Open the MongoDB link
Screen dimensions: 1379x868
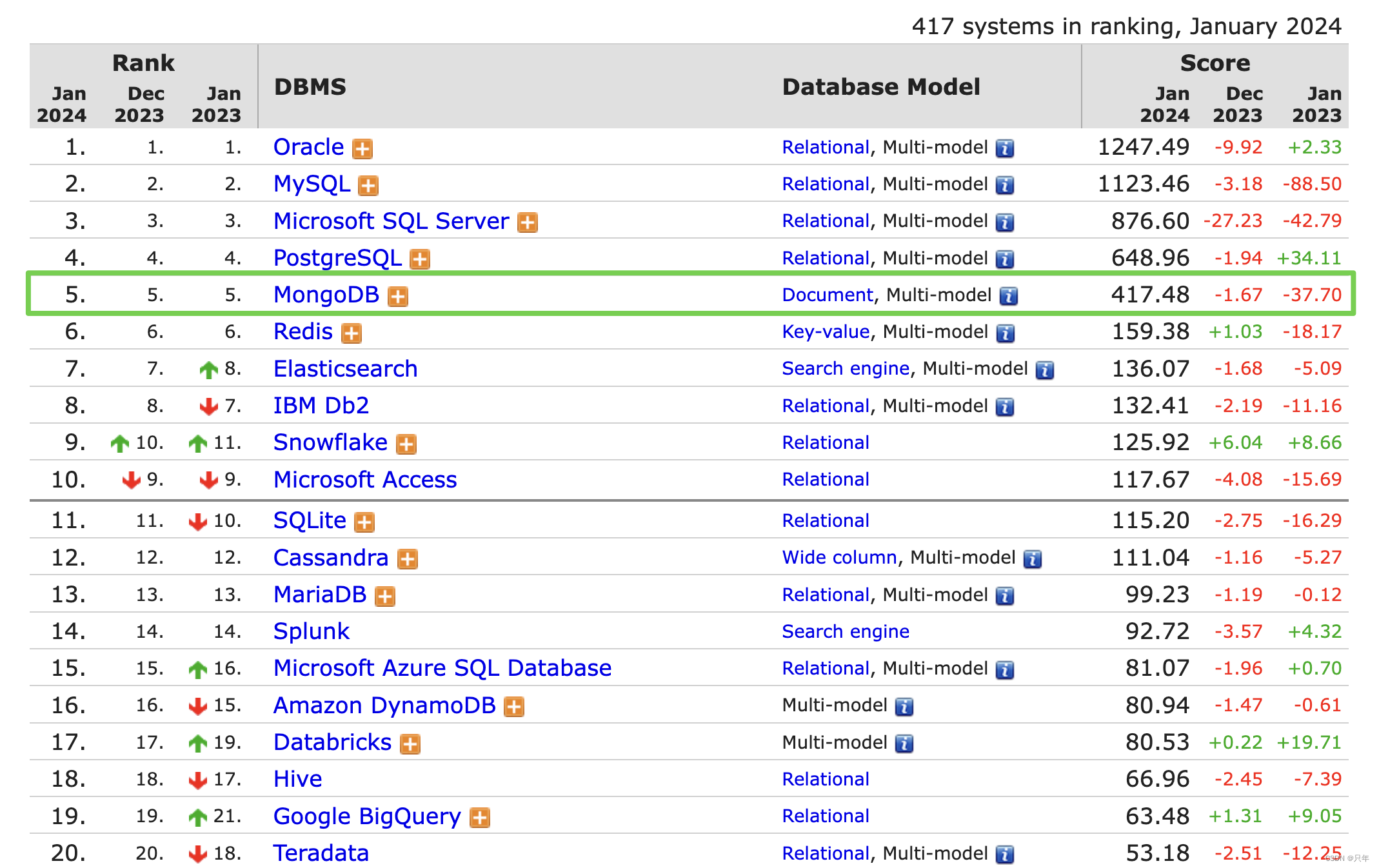(x=326, y=295)
